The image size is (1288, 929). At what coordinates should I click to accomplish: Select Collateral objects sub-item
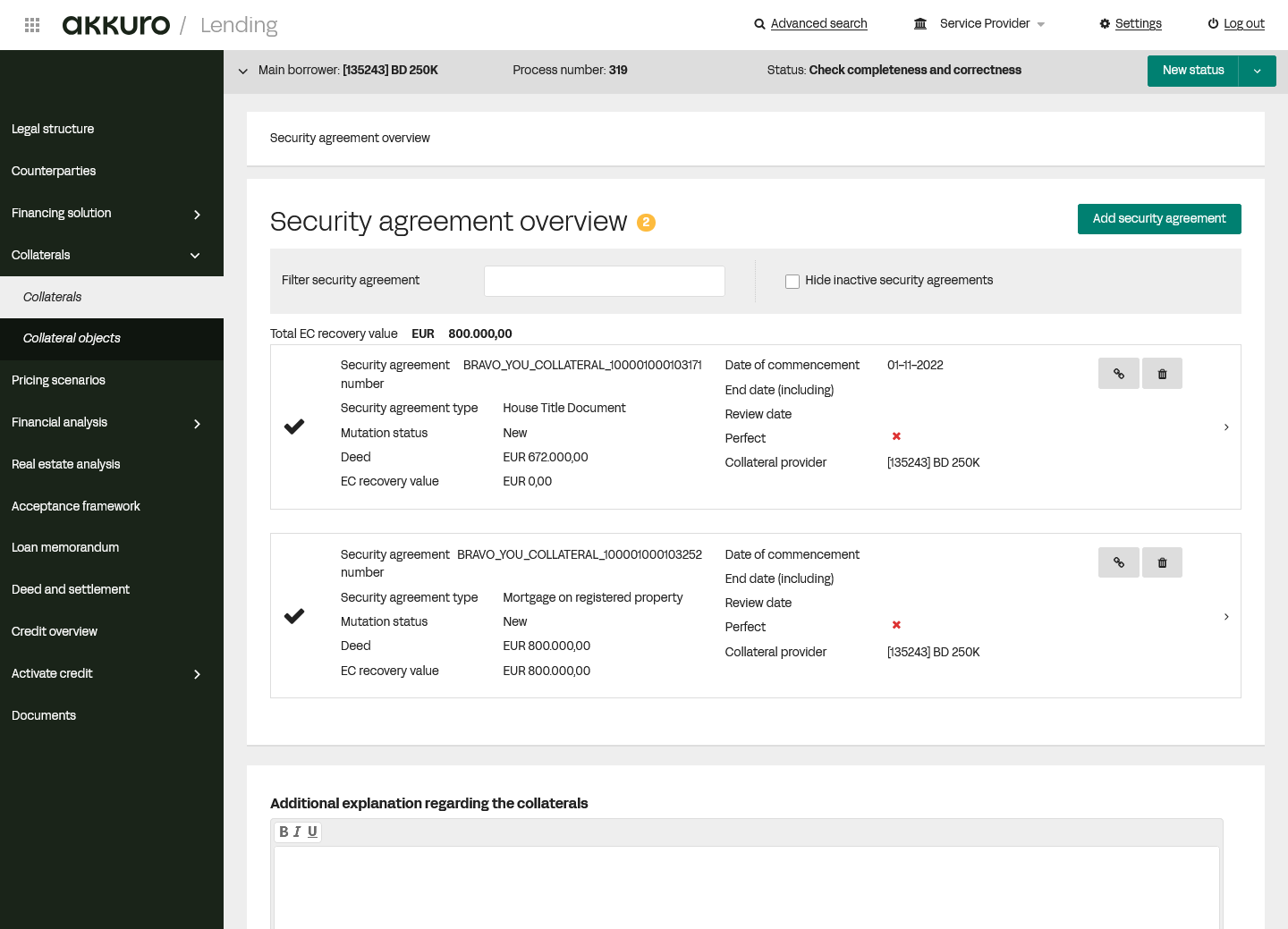click(112, 339)
